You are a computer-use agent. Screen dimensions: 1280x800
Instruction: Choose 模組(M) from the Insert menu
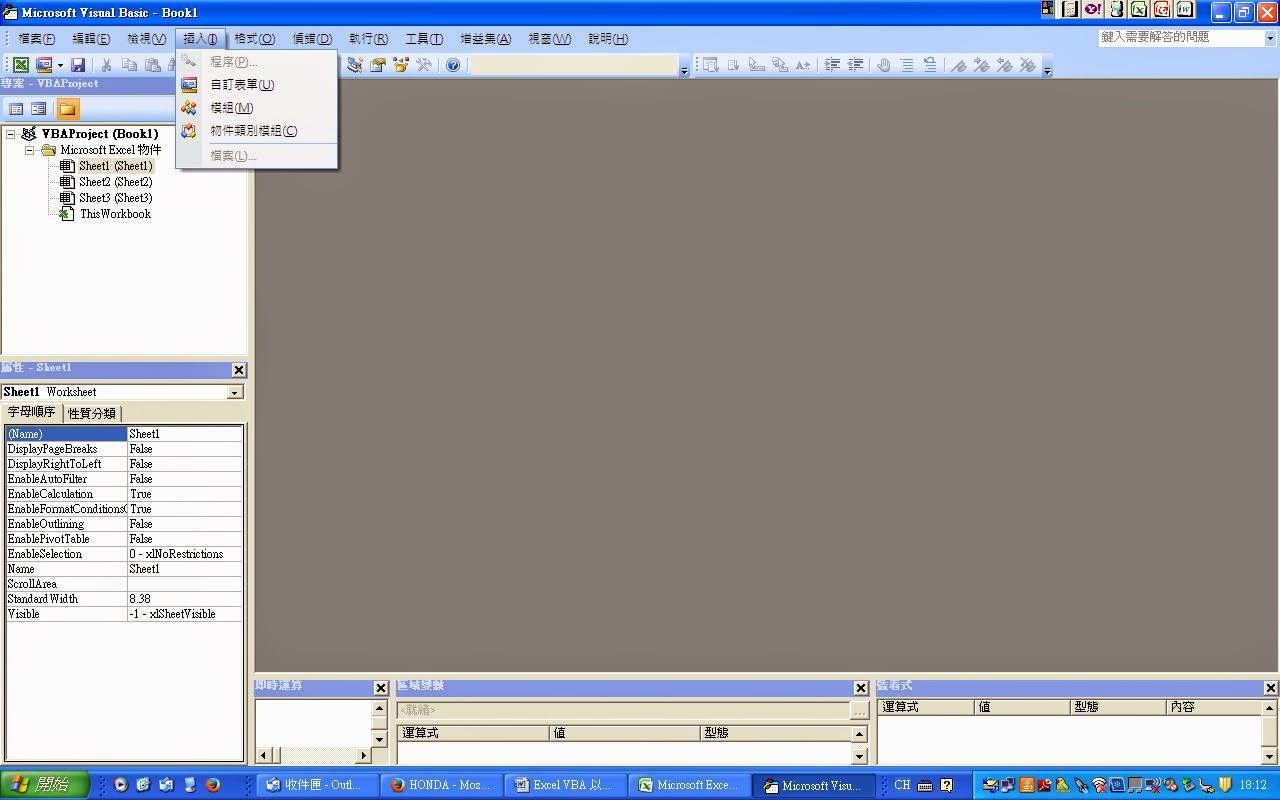click(x=257, y=108)
